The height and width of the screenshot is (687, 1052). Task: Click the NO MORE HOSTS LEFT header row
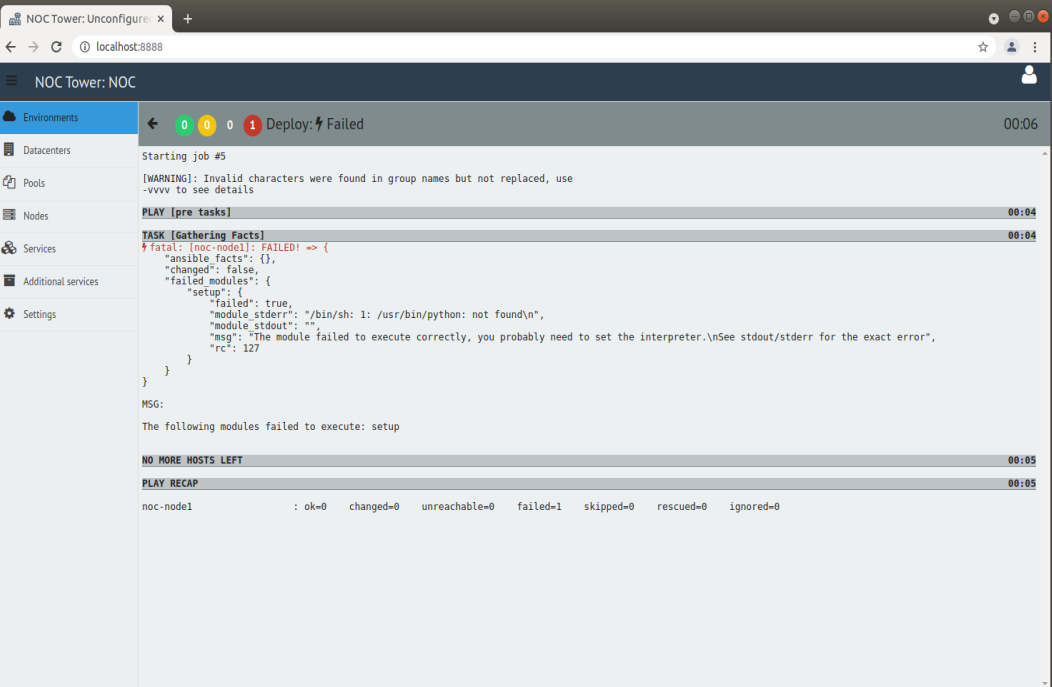pyautogui.click(x=588, y=460)
